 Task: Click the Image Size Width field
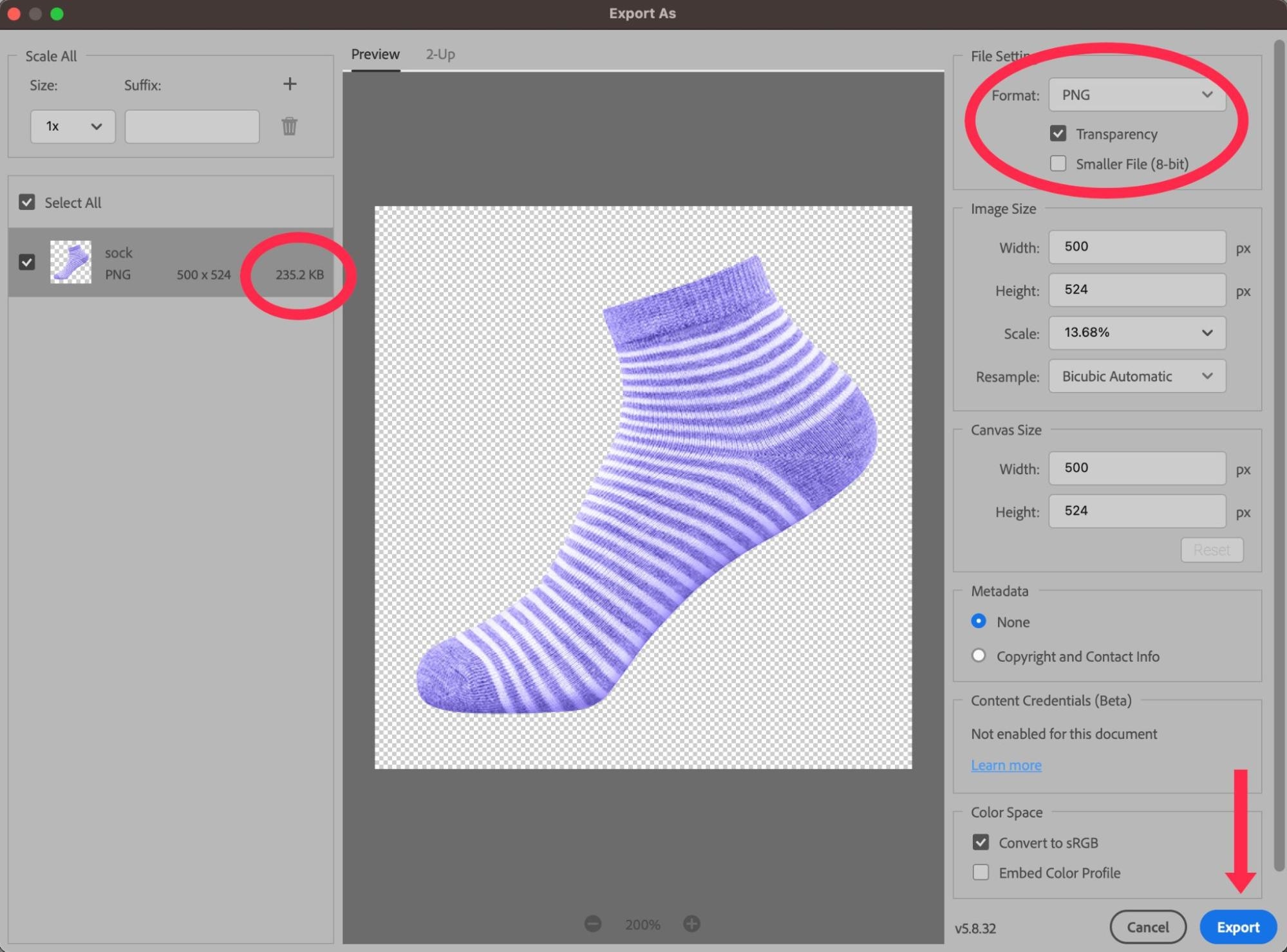click(1137, 247)
